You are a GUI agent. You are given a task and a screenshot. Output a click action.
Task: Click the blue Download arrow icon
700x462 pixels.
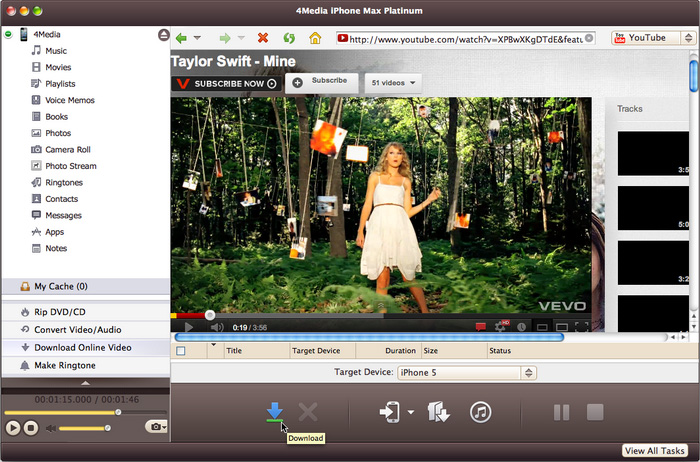coord(274,411)
